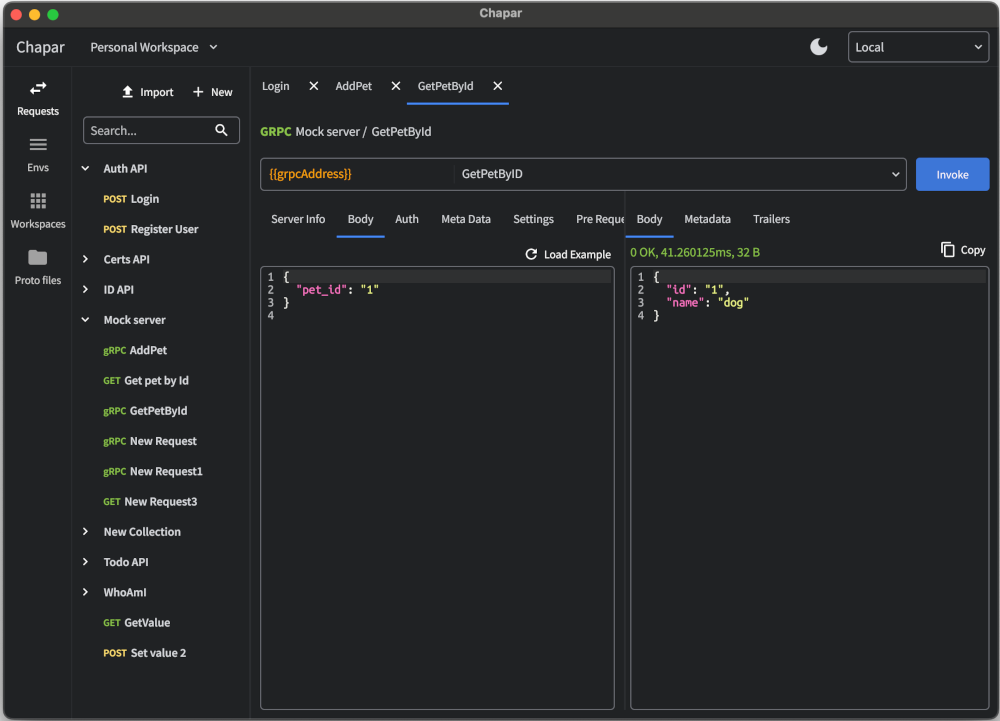The image size is (1000, 721).
Task: Expand the New Collection folder
Action: [x=85, y=532]
